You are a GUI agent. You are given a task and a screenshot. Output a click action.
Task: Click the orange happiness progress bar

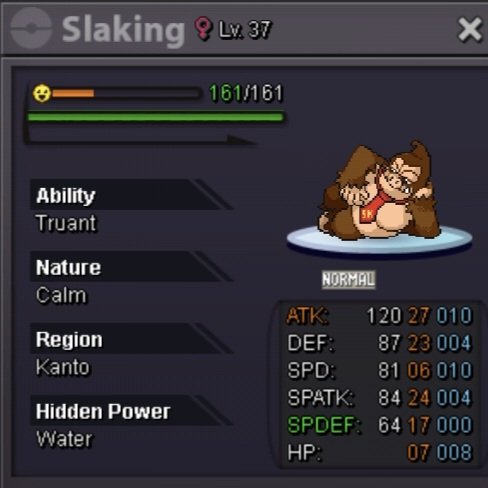(126, 93)
